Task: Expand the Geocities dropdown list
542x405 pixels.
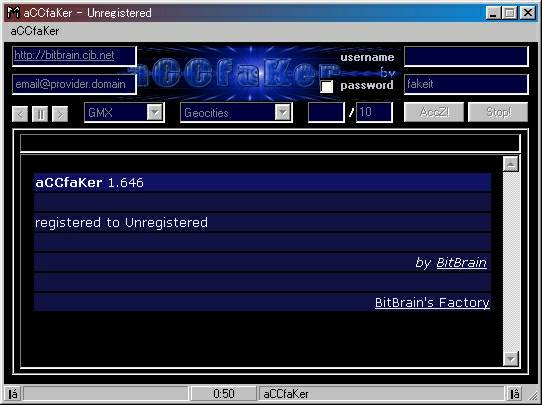Action: click(x=283, y=112)
